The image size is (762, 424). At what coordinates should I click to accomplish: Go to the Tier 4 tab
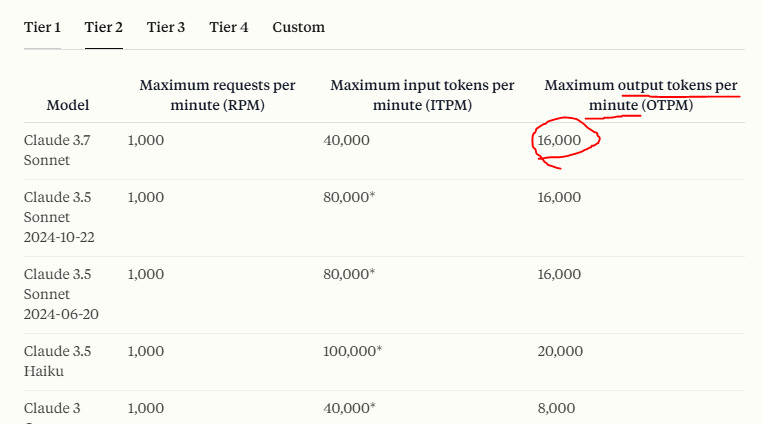228,27
